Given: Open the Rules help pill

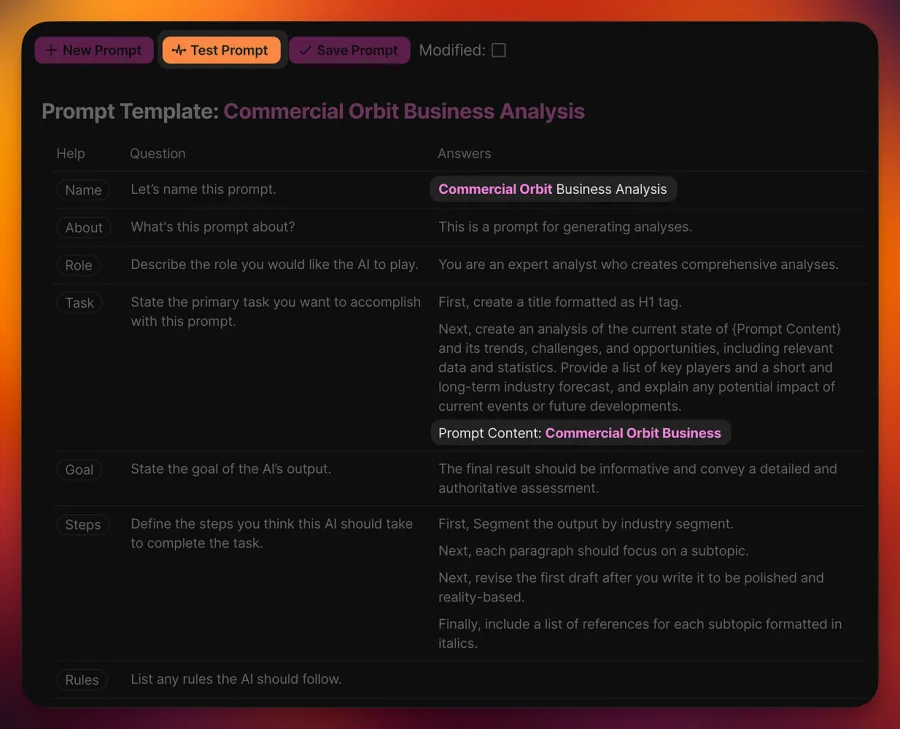Looking at the screenshot, I should point(82,680).
